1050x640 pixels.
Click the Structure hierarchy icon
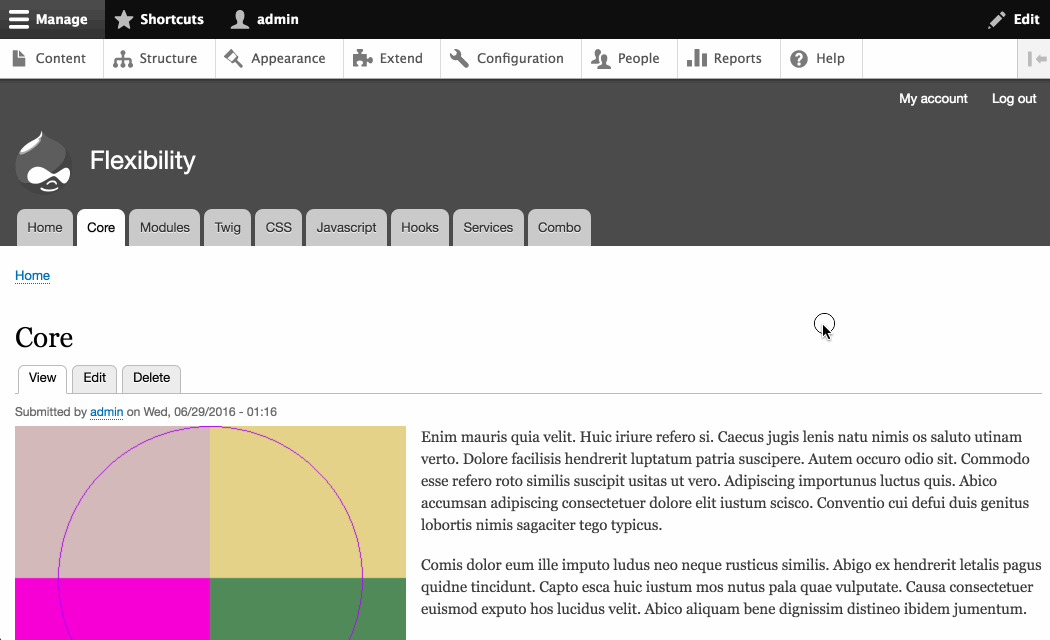[x=123, y=59]
